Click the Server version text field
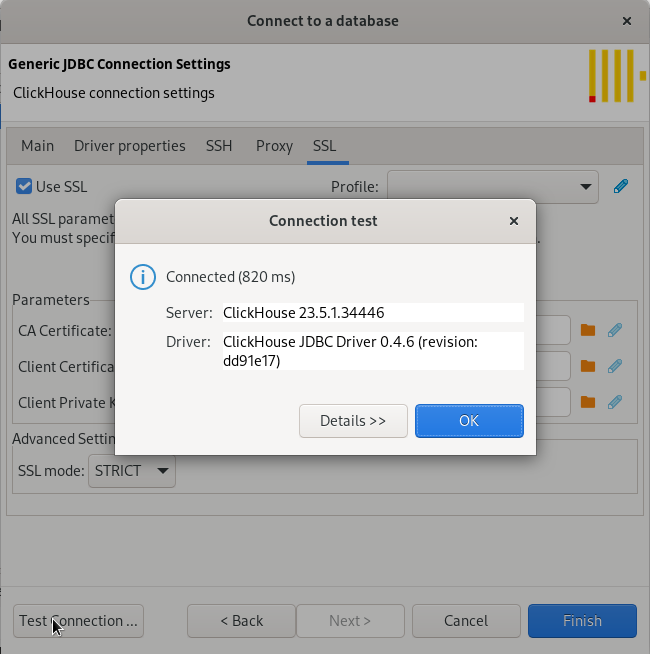650x654 pixels. tap(372, 313)
